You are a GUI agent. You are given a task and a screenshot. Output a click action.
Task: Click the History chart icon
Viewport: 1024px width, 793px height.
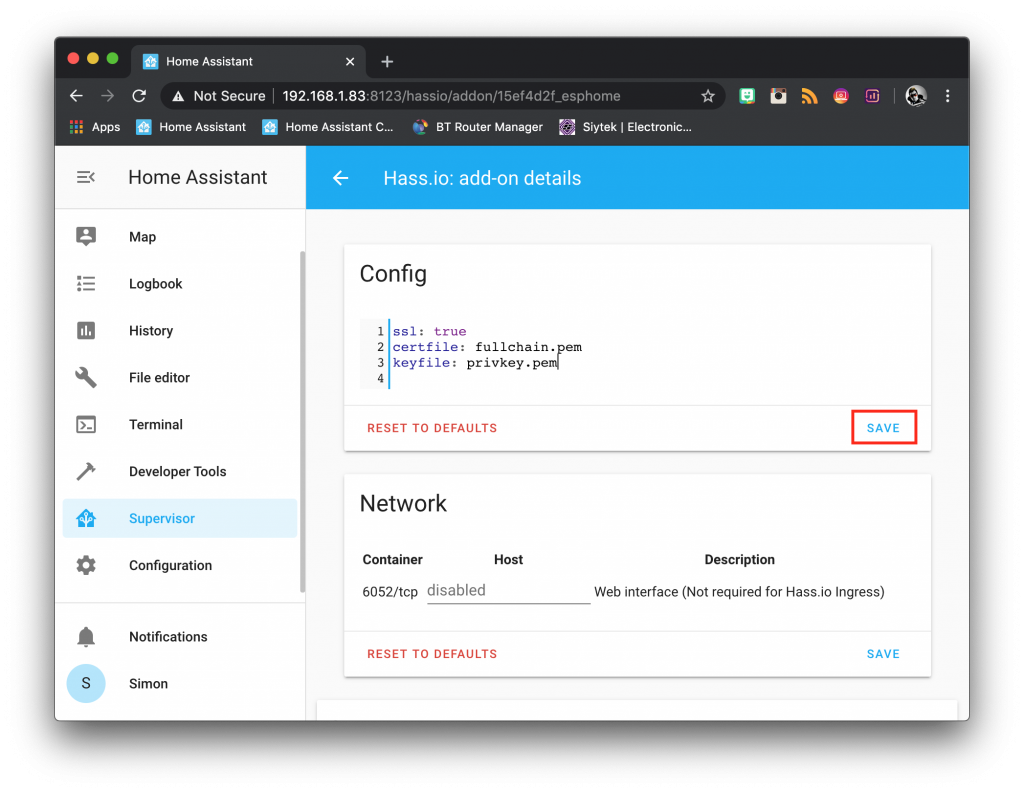pos(86,331)
